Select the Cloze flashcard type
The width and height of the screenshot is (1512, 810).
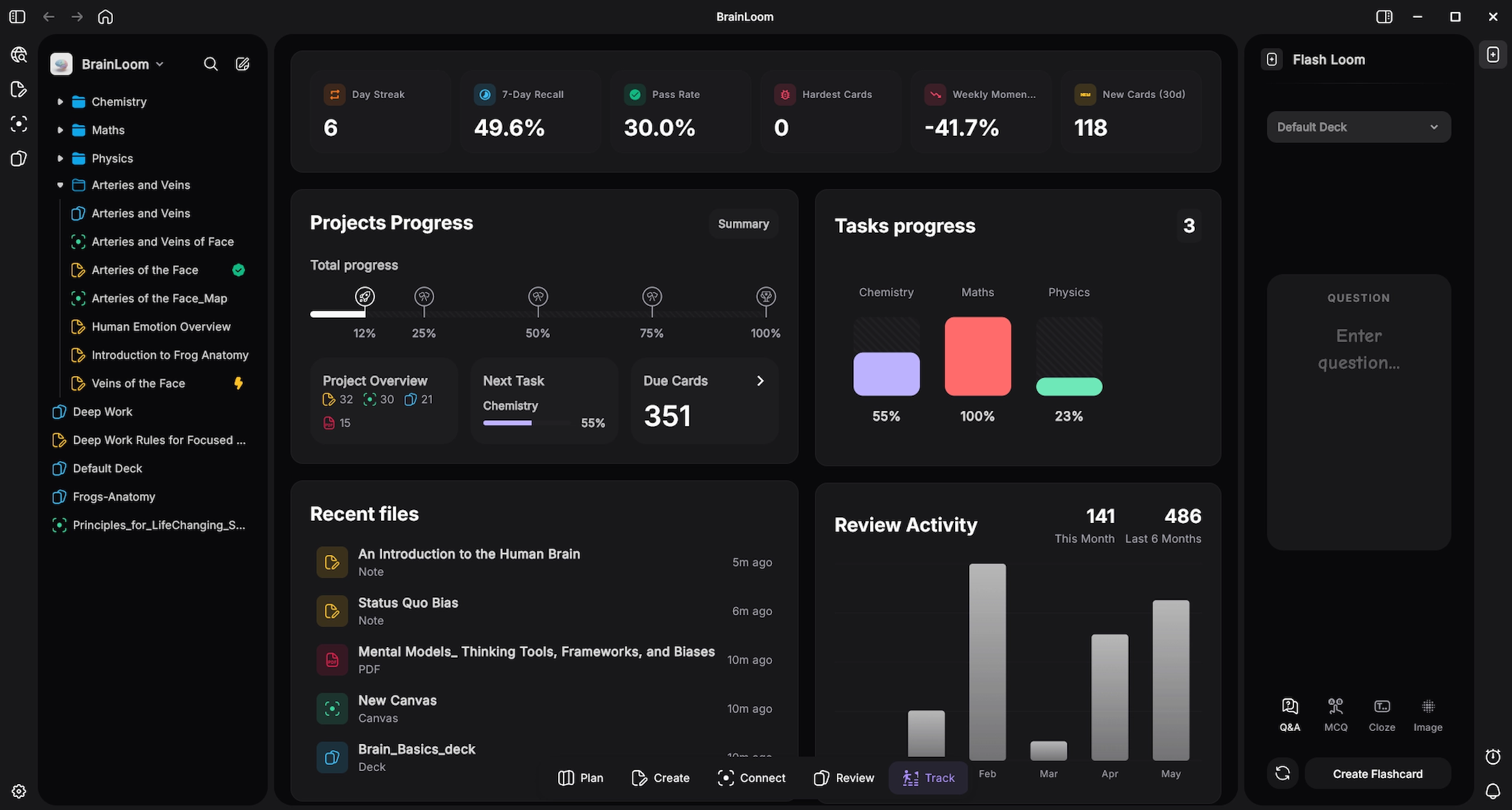[x=1382, y=715]
